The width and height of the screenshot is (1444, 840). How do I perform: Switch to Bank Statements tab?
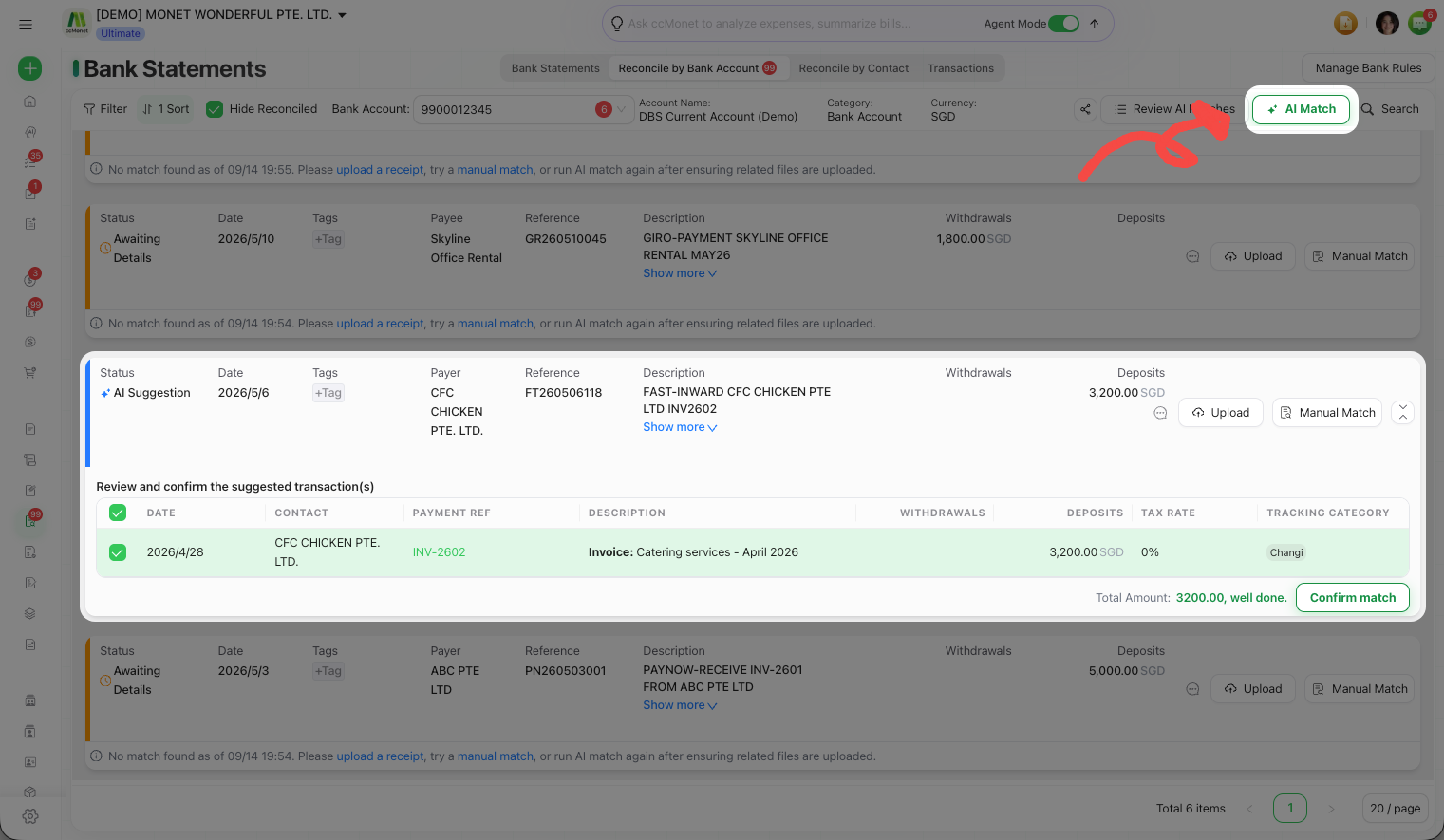pos(555,68)
